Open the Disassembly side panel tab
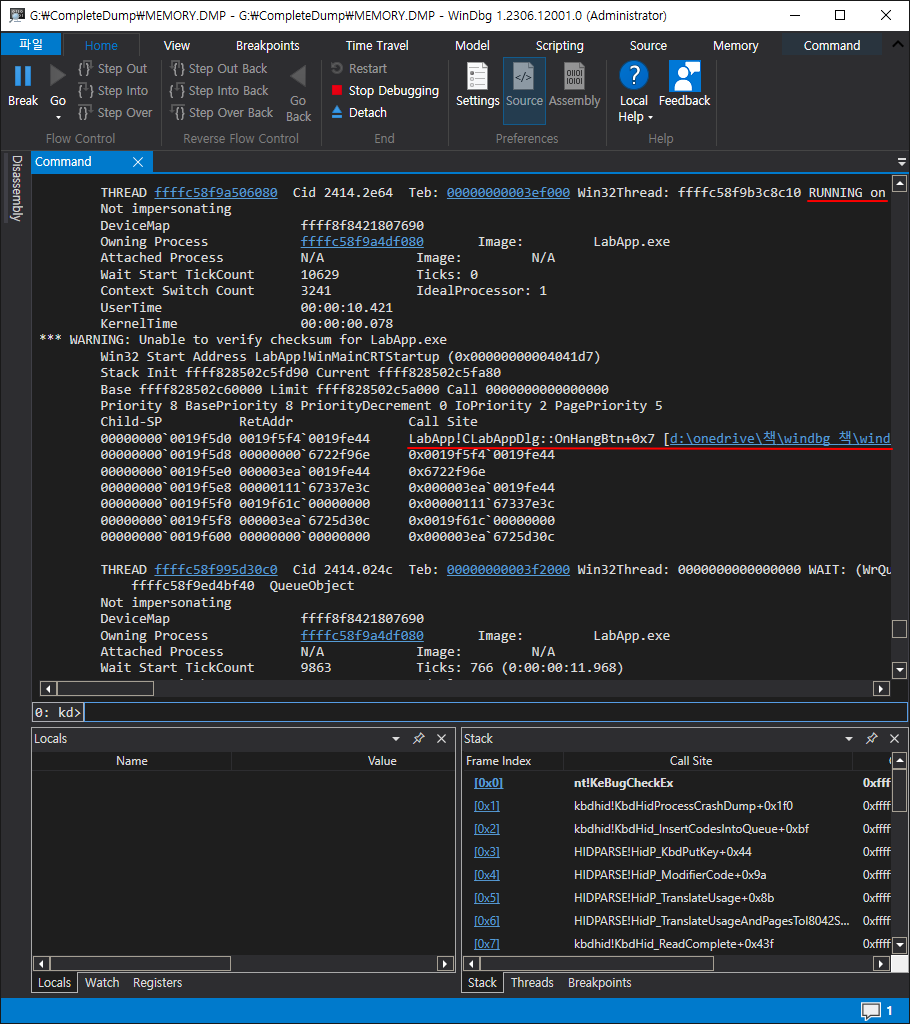 point(17,188)
